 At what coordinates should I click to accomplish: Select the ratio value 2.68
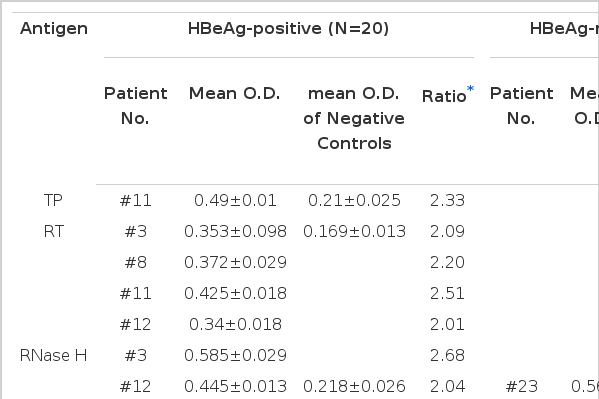click(x=447, y=355)
